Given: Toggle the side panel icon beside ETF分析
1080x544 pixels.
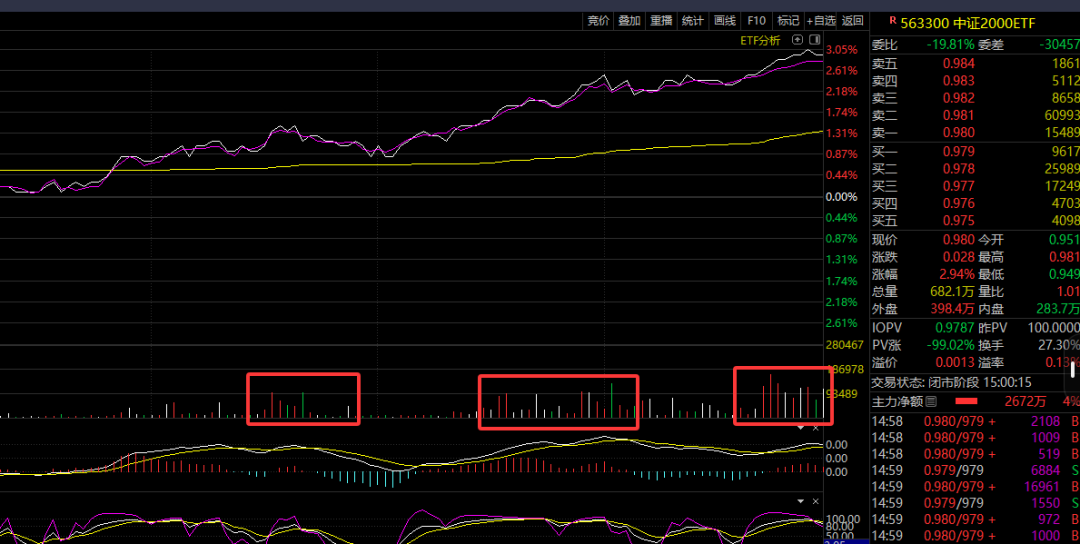Looking at the screenshot, I should click(x=814, y=40).
